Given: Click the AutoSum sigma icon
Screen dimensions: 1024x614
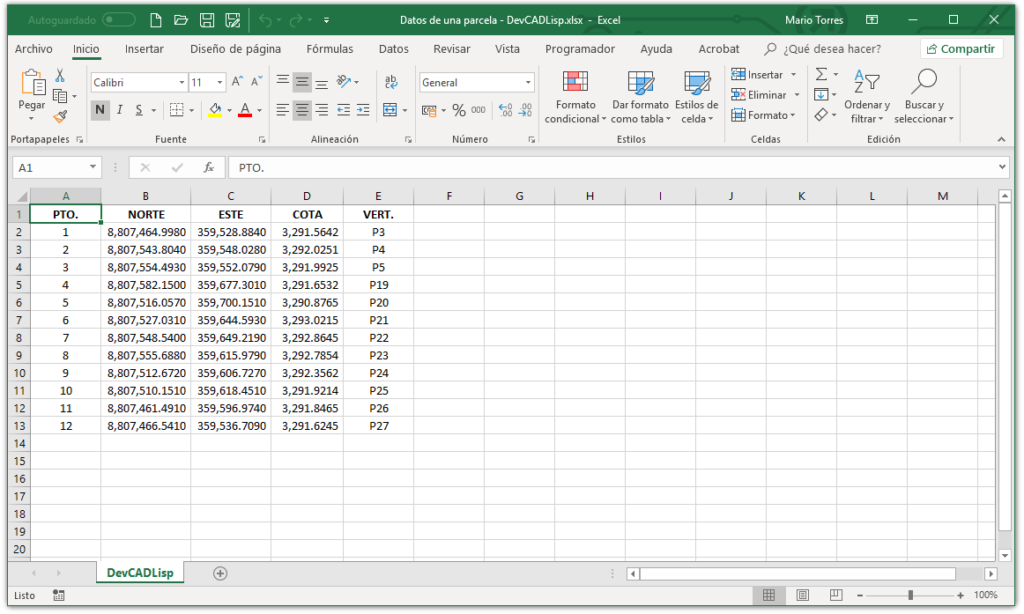Looking at the screenshot, I should click(821, 75).
